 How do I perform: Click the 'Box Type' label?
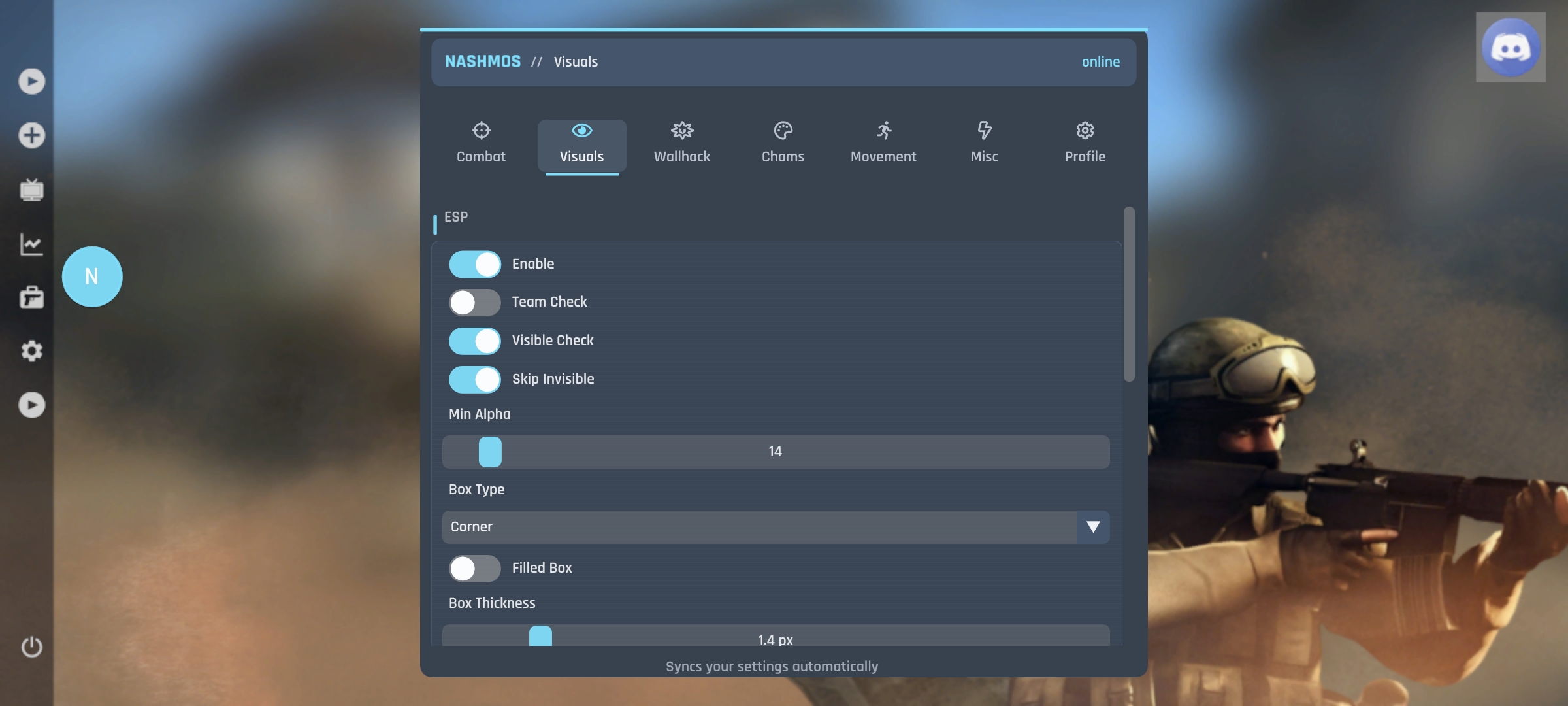(476, 490)
